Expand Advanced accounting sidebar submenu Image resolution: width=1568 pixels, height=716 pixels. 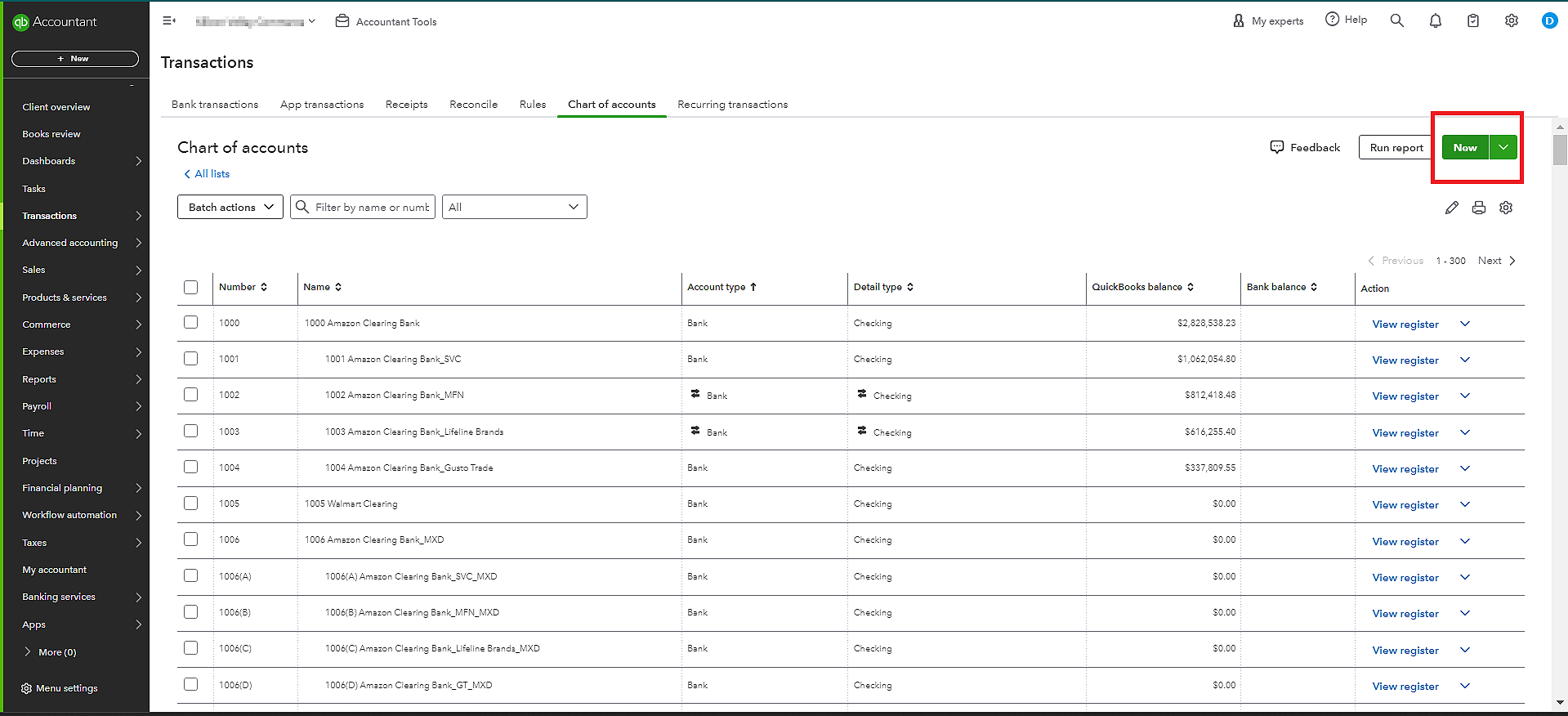[x=138, y=243]
